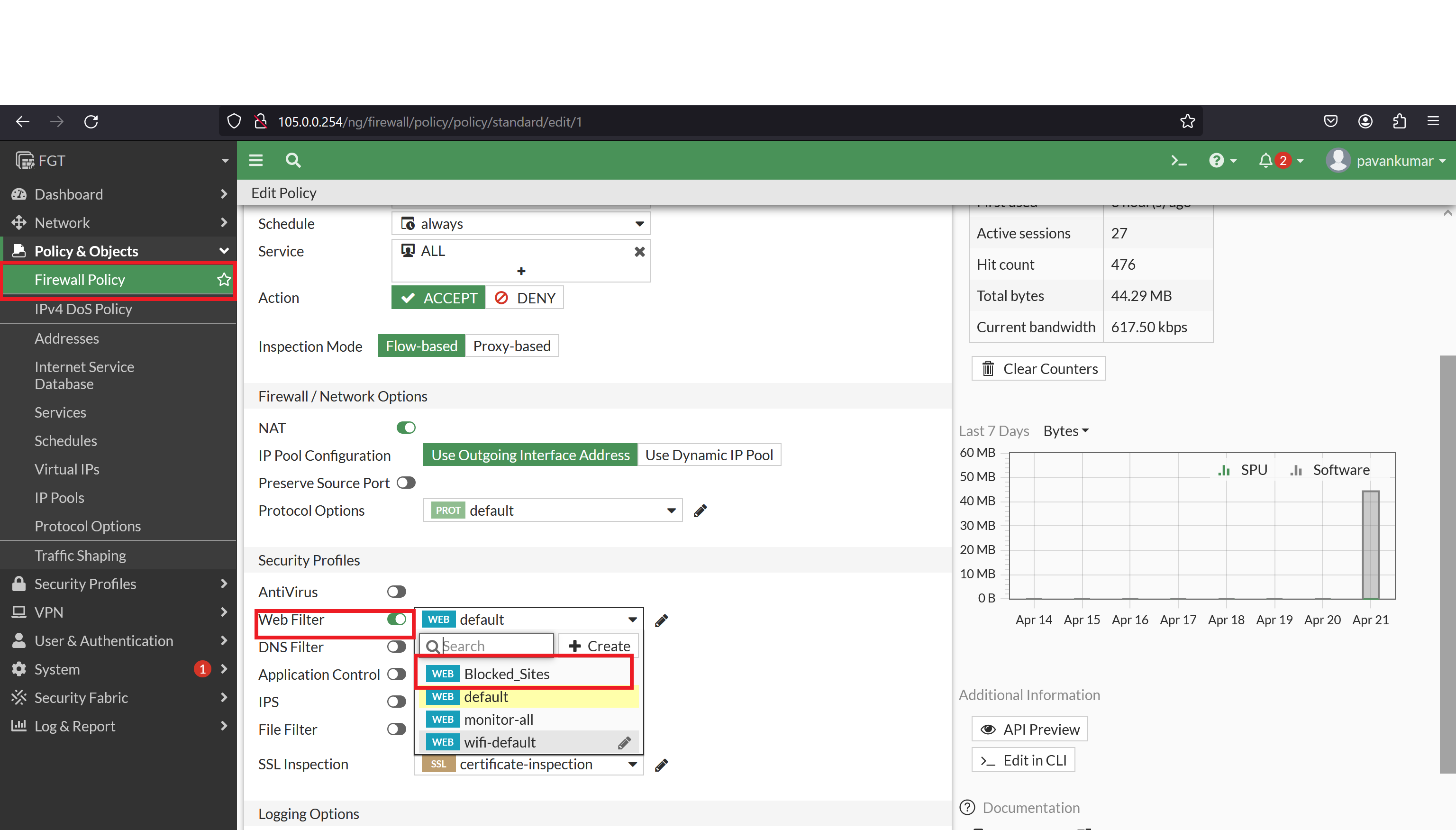
Task: Enable the AntiVirus toggle
Action: [396, 591]
